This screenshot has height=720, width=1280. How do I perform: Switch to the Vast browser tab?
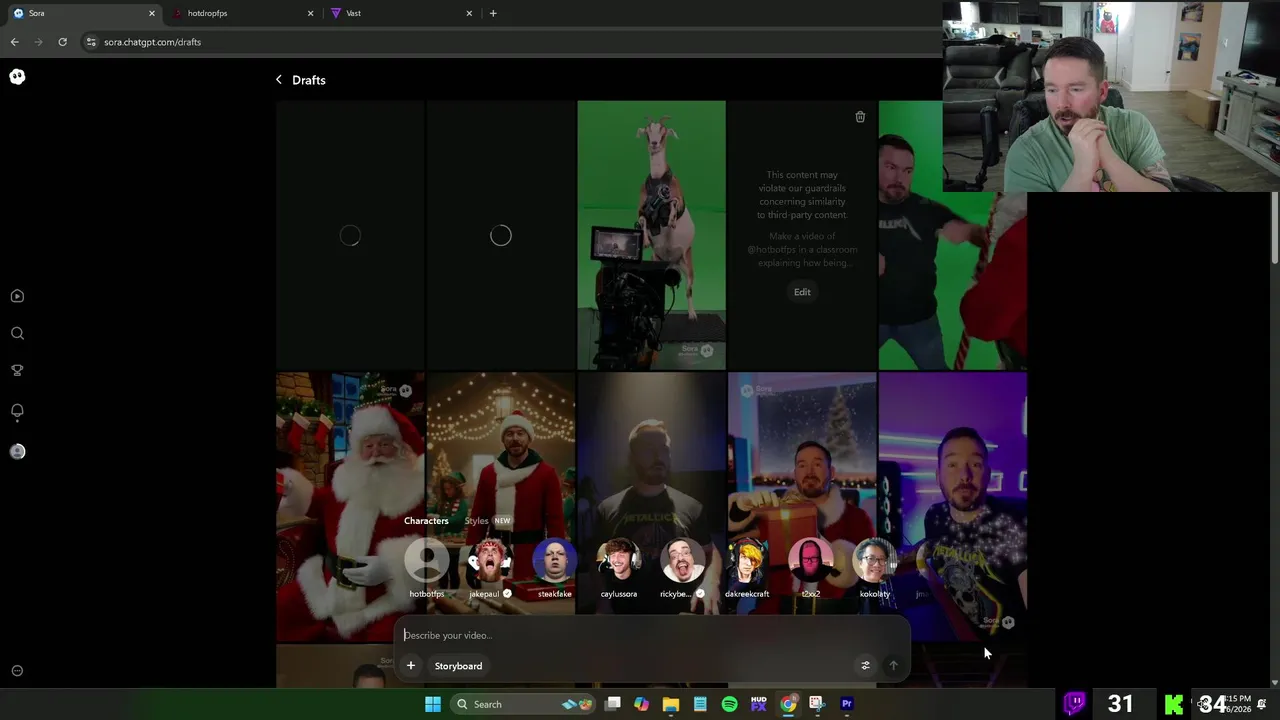tap(399, 13)
